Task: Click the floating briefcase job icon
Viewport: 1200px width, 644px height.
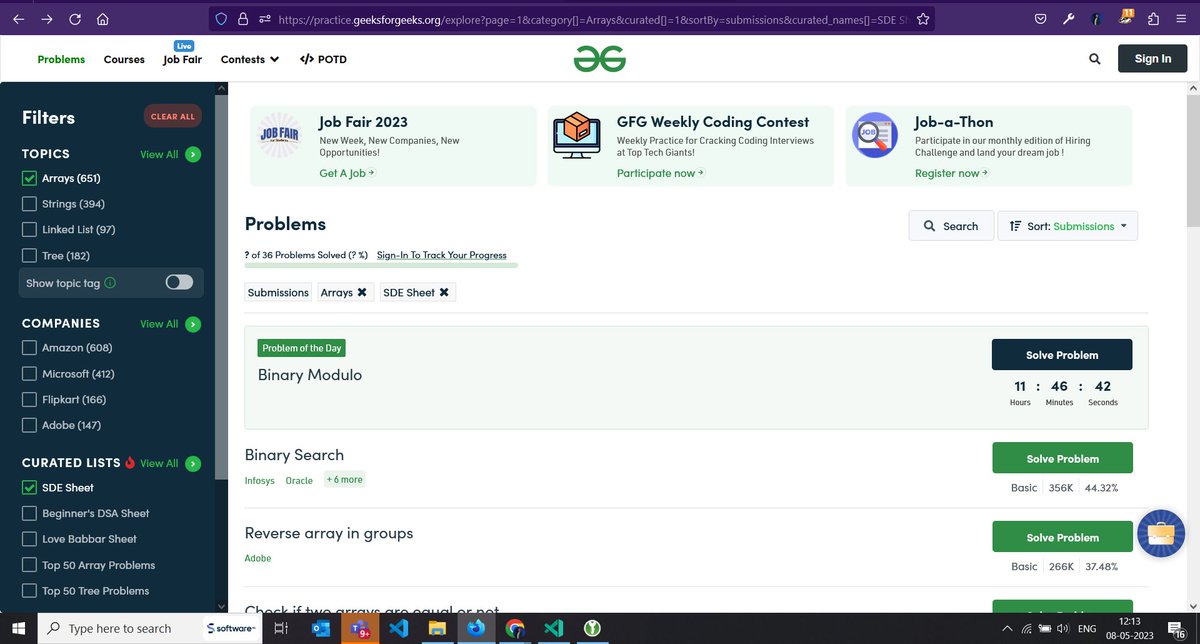Action: pyautogui.click(x=1160, y=534)
